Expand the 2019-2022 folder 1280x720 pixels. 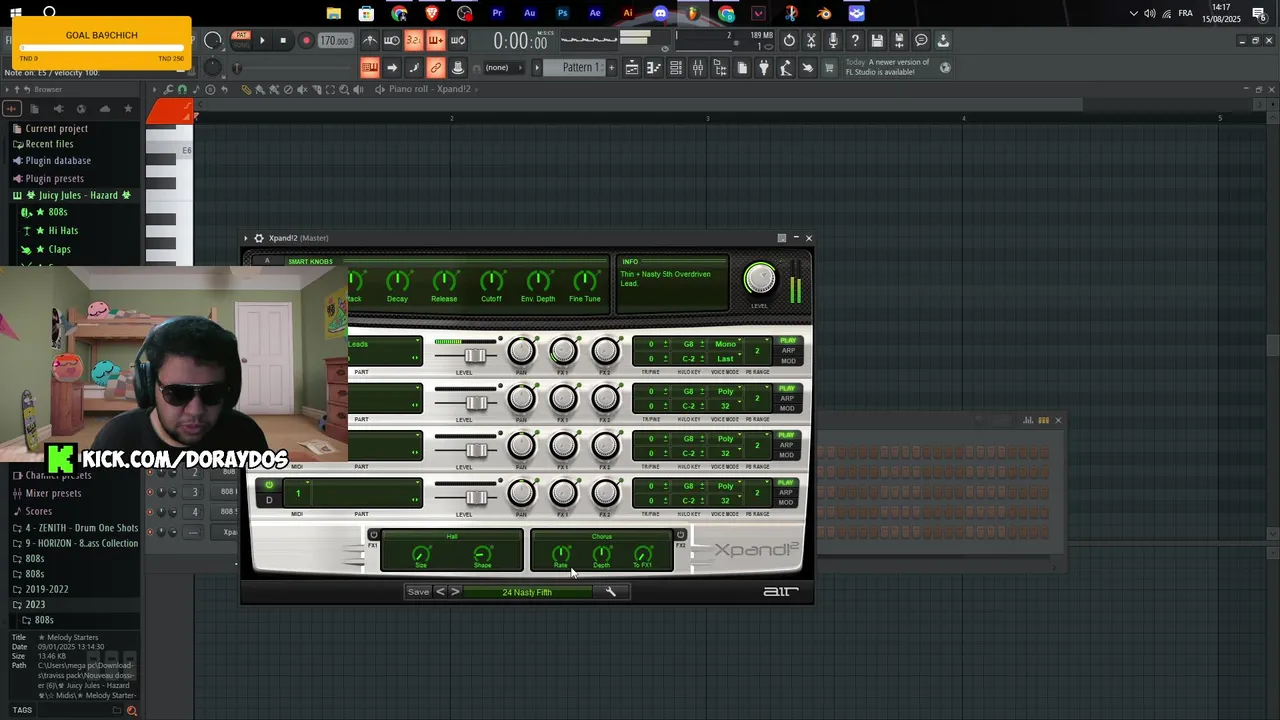click(x=46, y=589)
